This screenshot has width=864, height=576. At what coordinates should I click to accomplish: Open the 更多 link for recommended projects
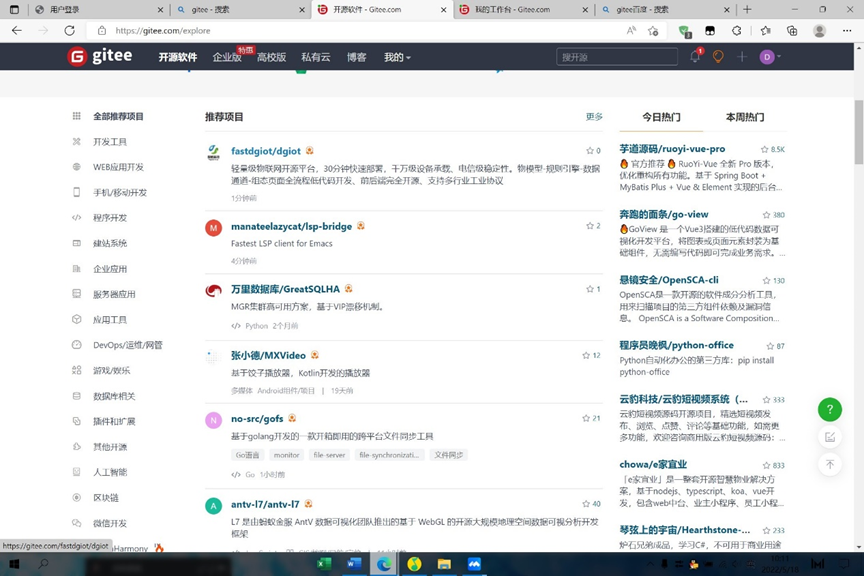(592, 117)
